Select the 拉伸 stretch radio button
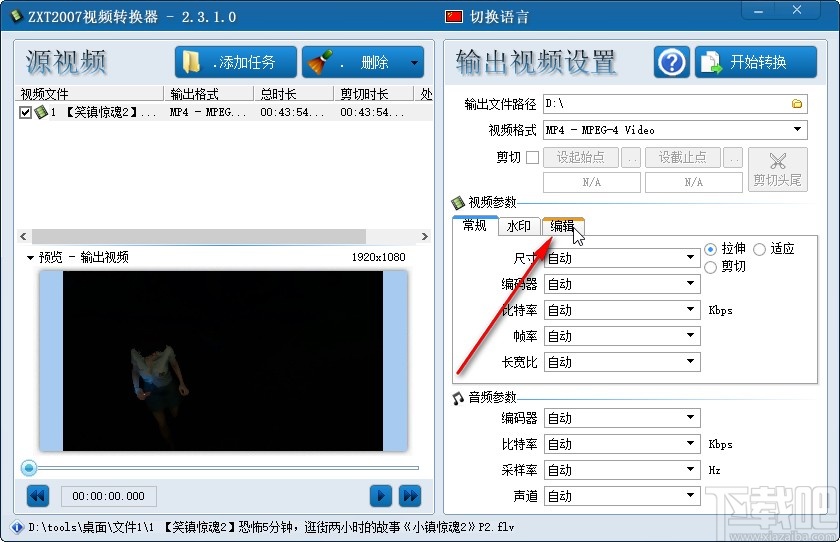840x542 pixels. click(x=711, y=249)
